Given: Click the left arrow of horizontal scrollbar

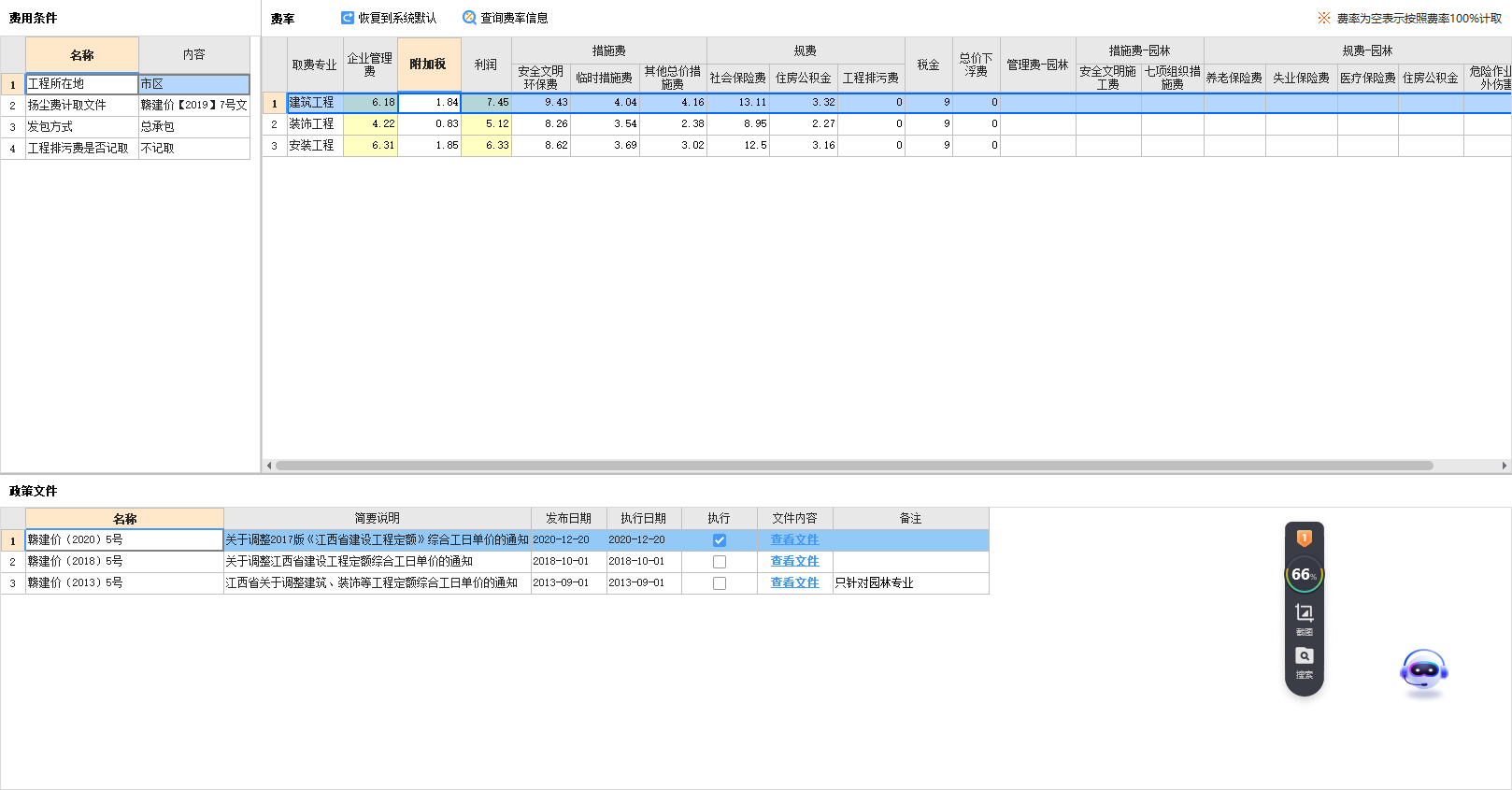Looking at the screenshot, I should click(x=269, y=466).
